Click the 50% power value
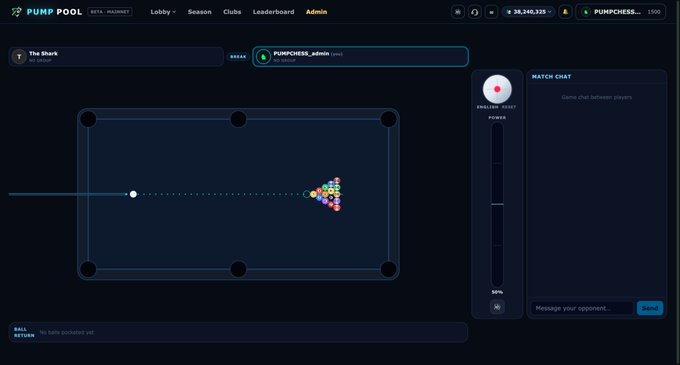The image size is (680, 365). coord(497,292)
